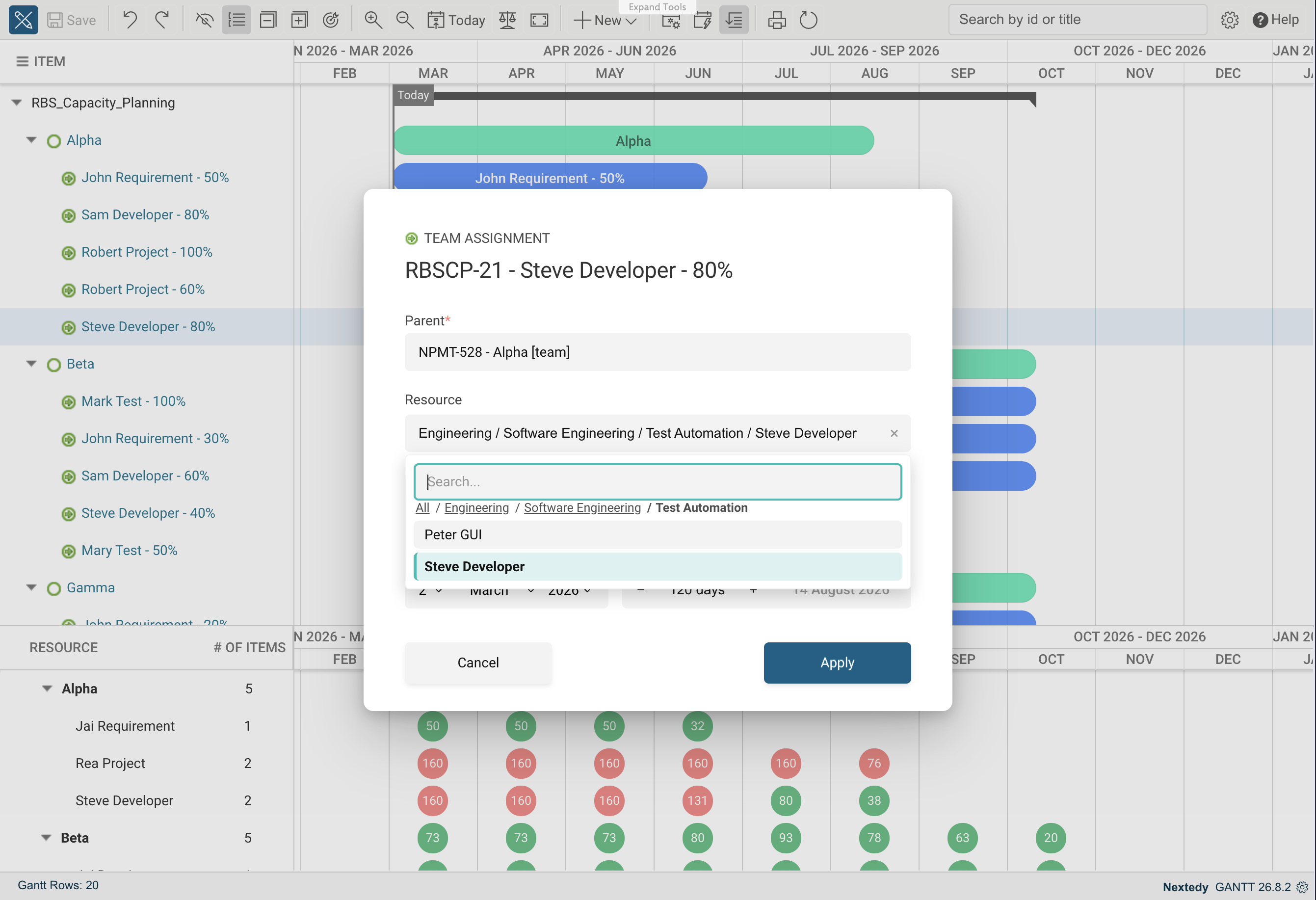The height and width of the screenshot is (900, 1316).
Task: Go to All in resource breadcrumb
Action: pyautogui.click(x=422, y=508)
